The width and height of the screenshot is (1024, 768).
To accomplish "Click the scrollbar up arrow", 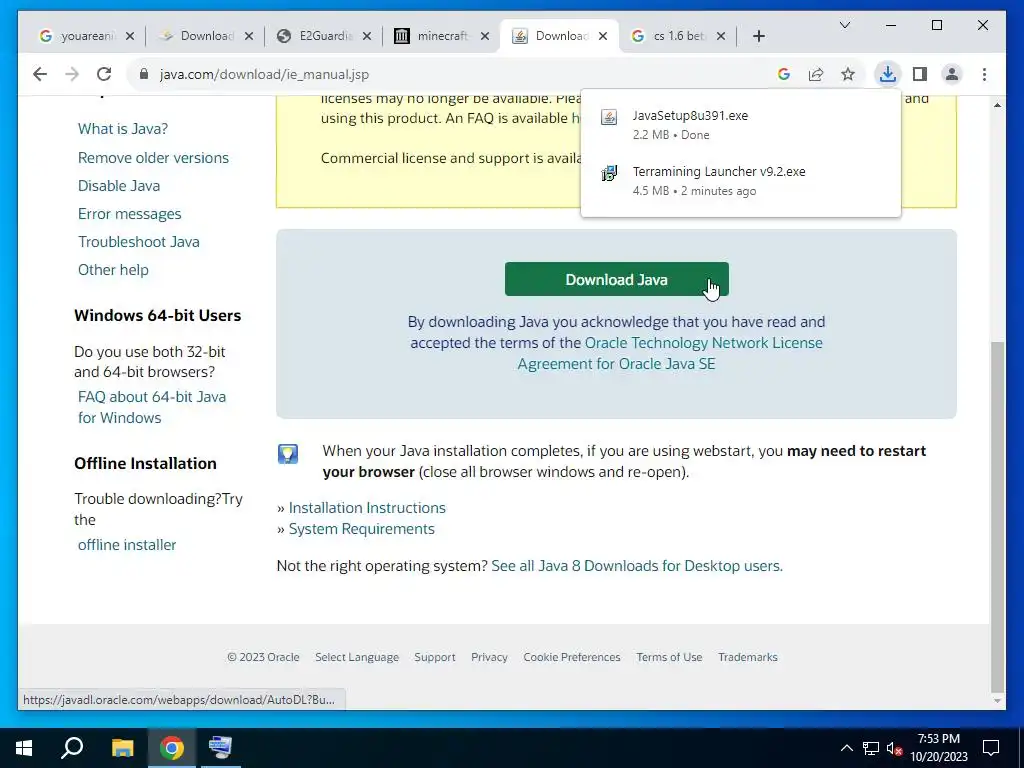I will [x=997, y=104].
